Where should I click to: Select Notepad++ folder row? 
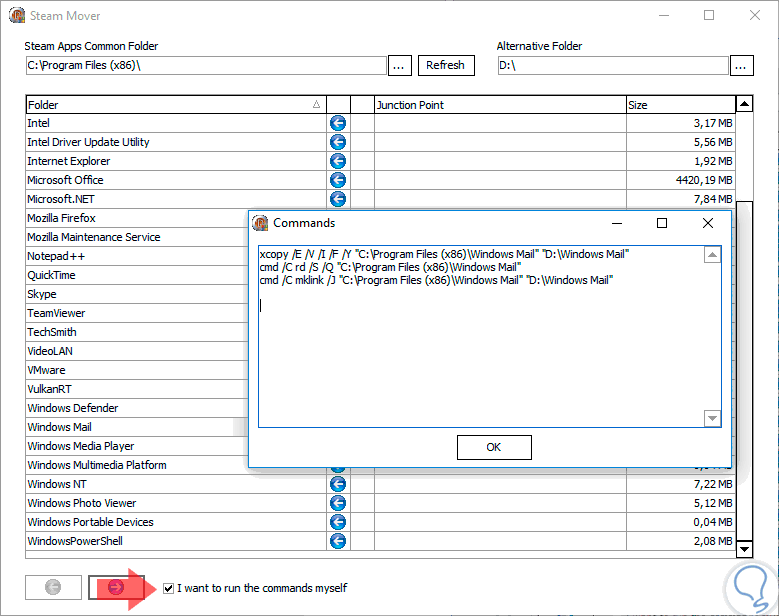pos(137,256)
